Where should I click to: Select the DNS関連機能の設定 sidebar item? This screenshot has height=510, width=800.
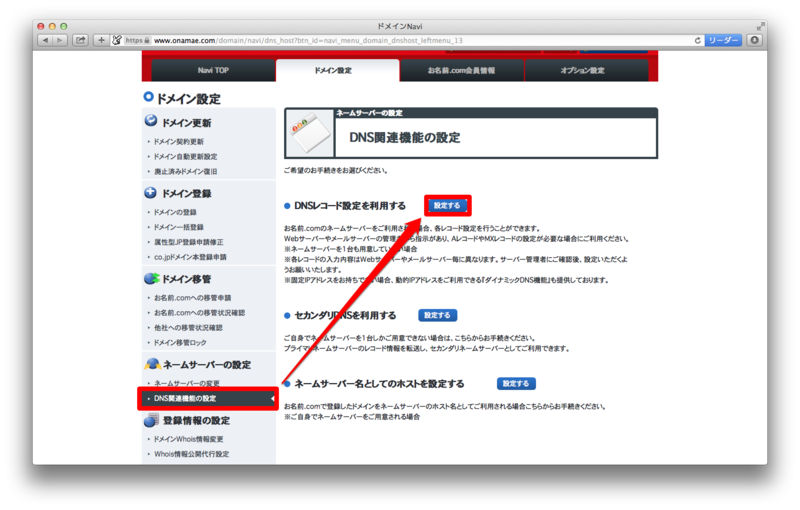(x=208, y=398)
